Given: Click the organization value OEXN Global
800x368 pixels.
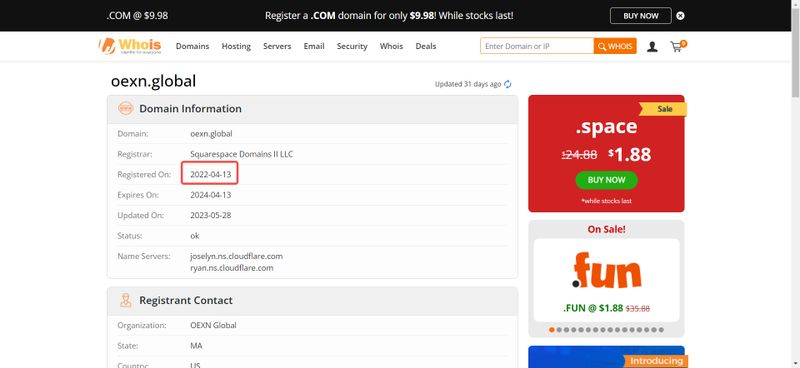Looking at the screenshot, I should click(x=213, y=325).
